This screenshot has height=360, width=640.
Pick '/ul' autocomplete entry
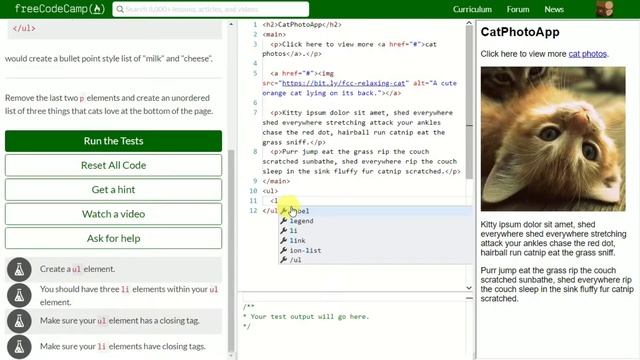point(376,260)
